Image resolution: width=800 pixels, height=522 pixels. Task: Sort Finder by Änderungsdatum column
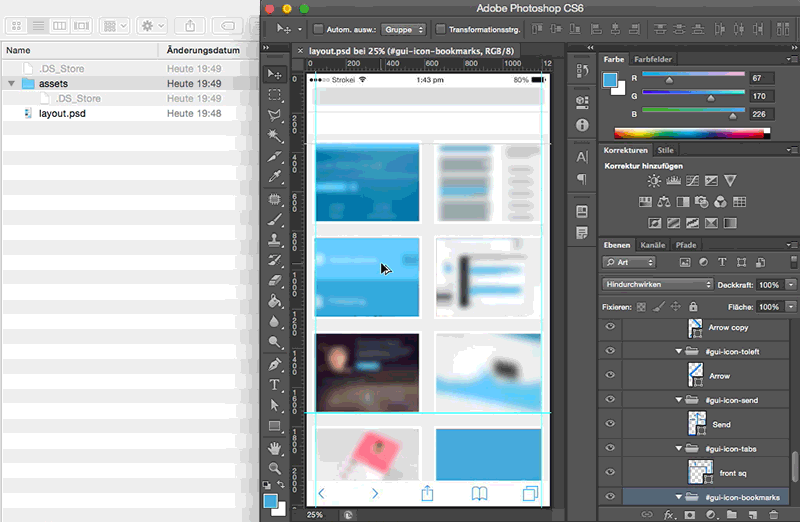(x=203, y=50)
